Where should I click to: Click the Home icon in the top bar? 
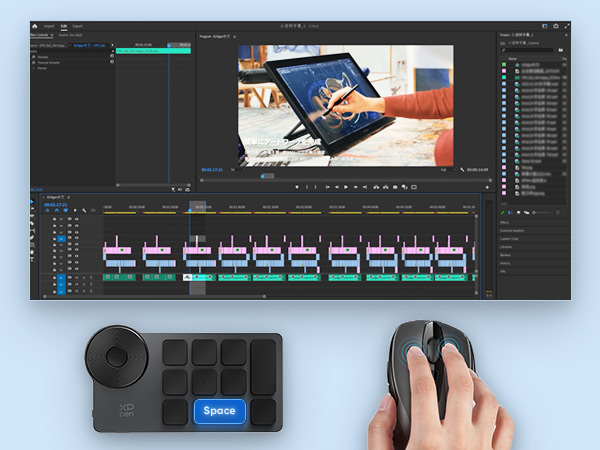[36, 26]
